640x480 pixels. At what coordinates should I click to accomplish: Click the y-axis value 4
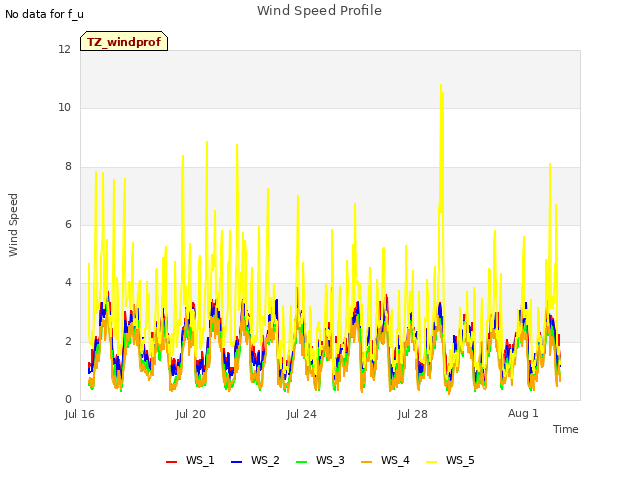coord(68,282)
